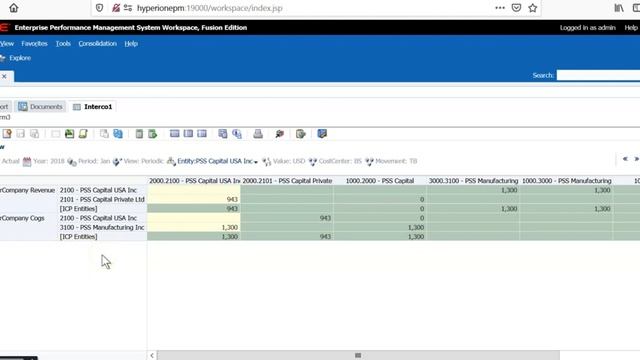Click the 943 cell in 2101 - PSS Capital Private Ltd row

tap(194, 200)
